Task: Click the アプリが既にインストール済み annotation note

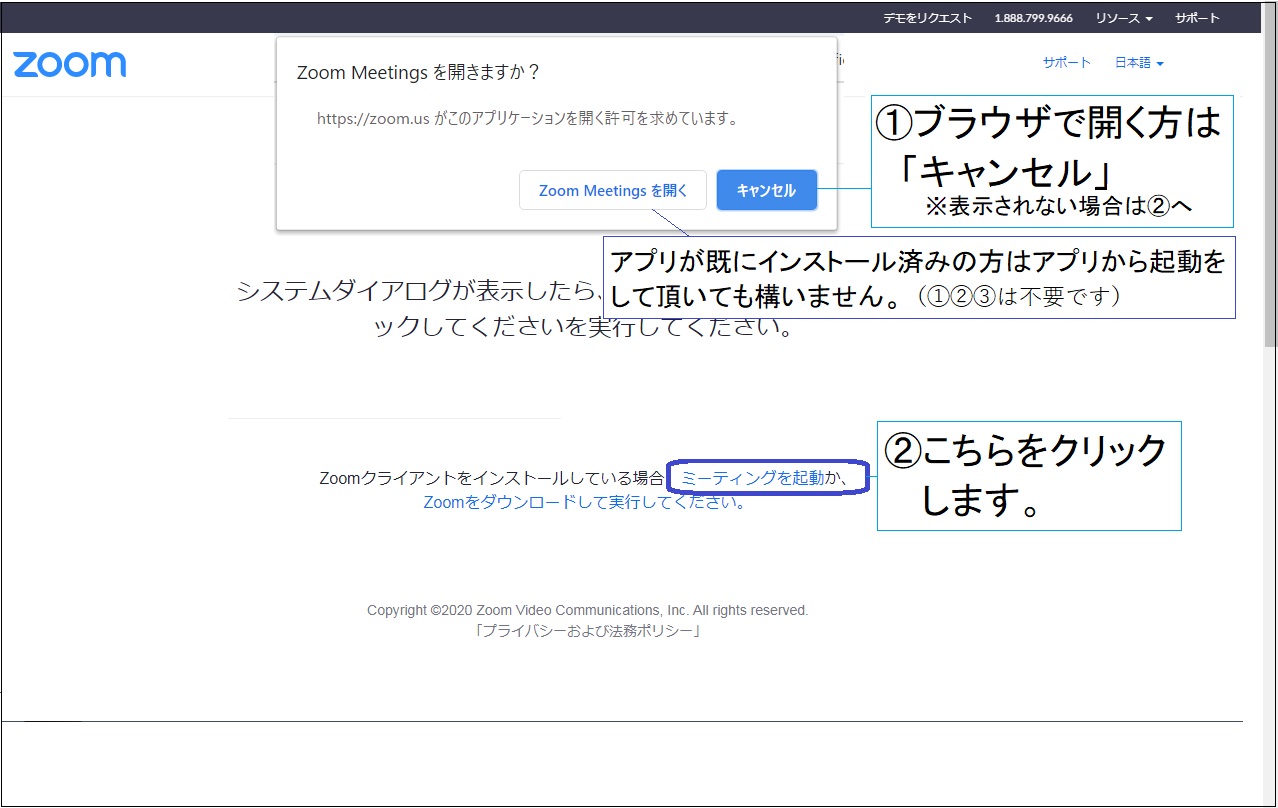Action: click(x=918, y=278)
